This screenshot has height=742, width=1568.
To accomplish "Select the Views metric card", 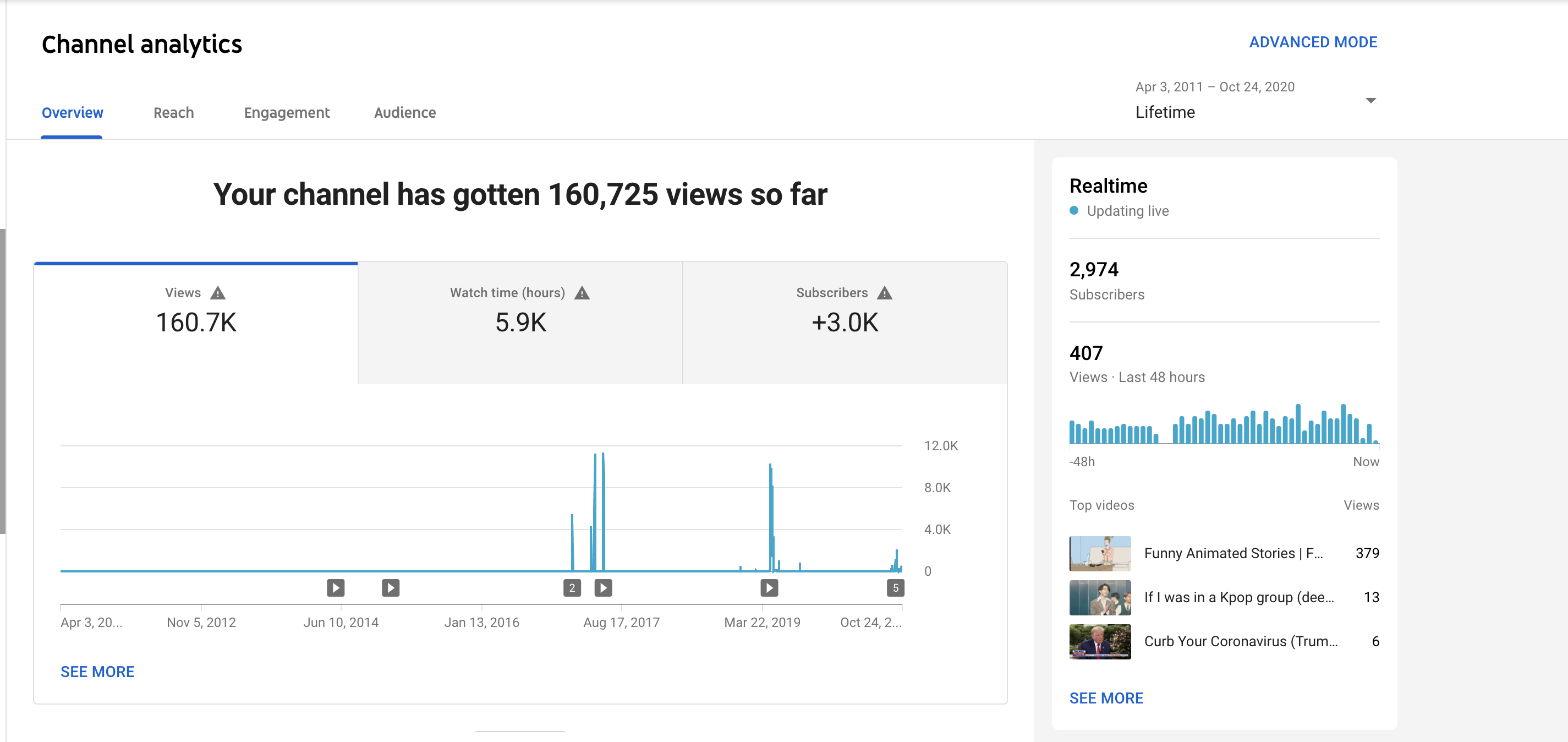I will click(195, 322).
